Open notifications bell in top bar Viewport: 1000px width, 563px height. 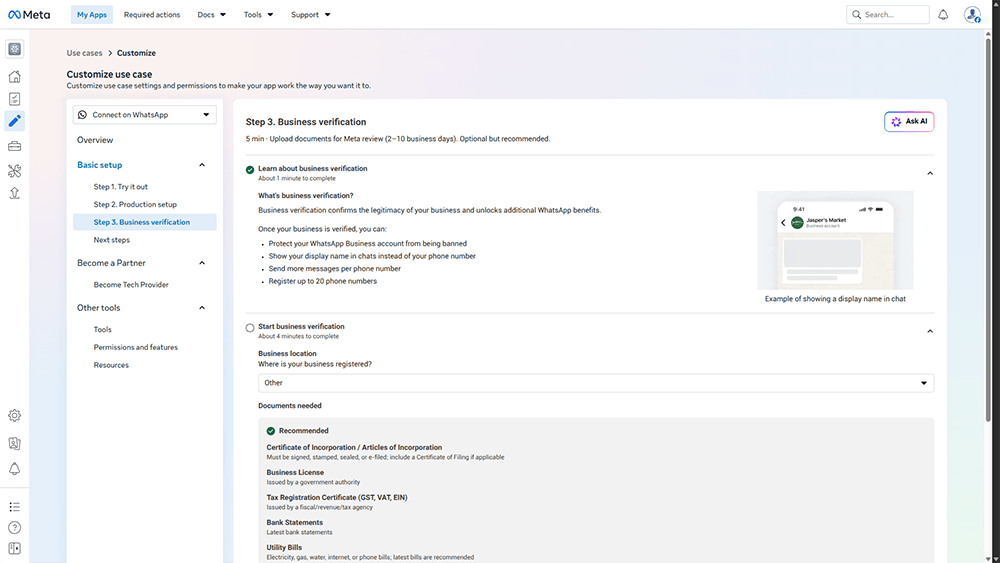click(943, 15)
